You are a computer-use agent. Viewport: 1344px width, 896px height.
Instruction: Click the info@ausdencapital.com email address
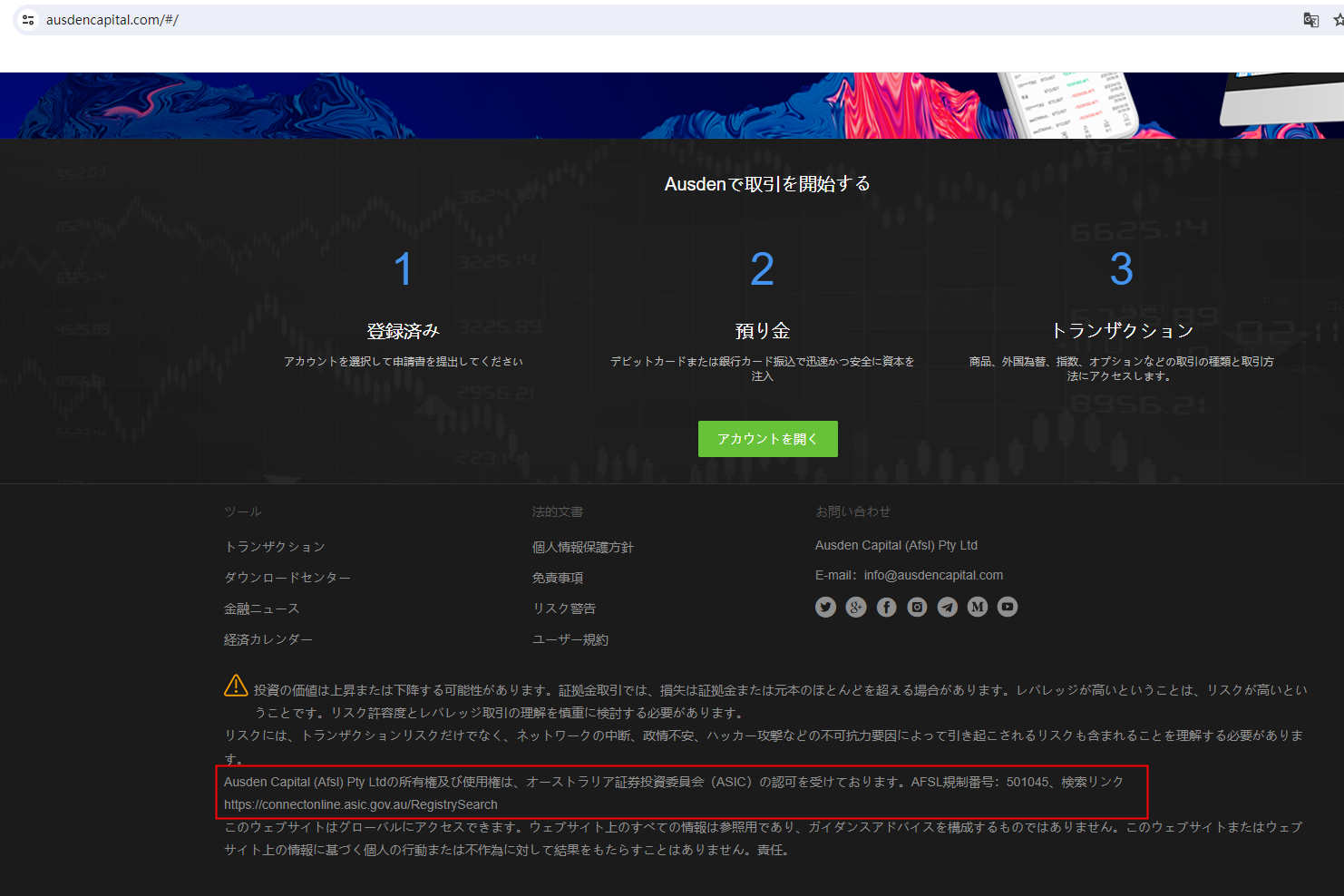coord(933,575)
